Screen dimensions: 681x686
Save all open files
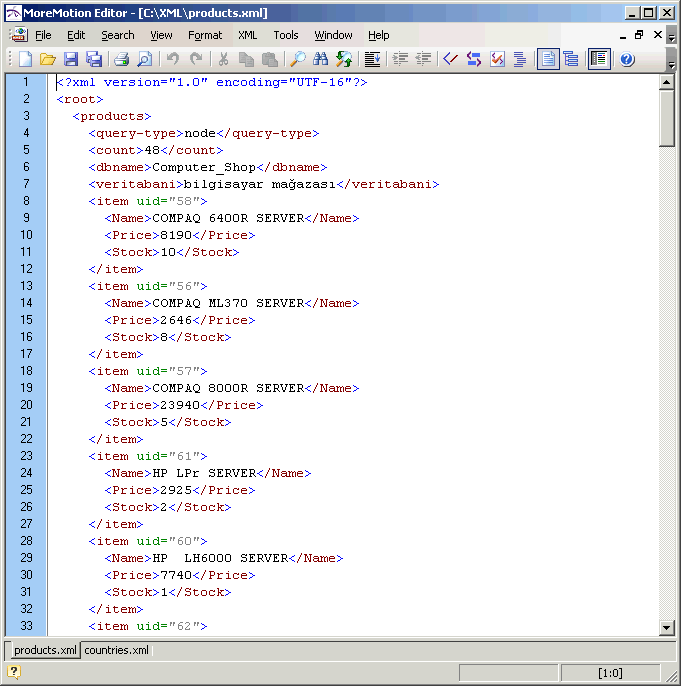[x=94, y=59]
